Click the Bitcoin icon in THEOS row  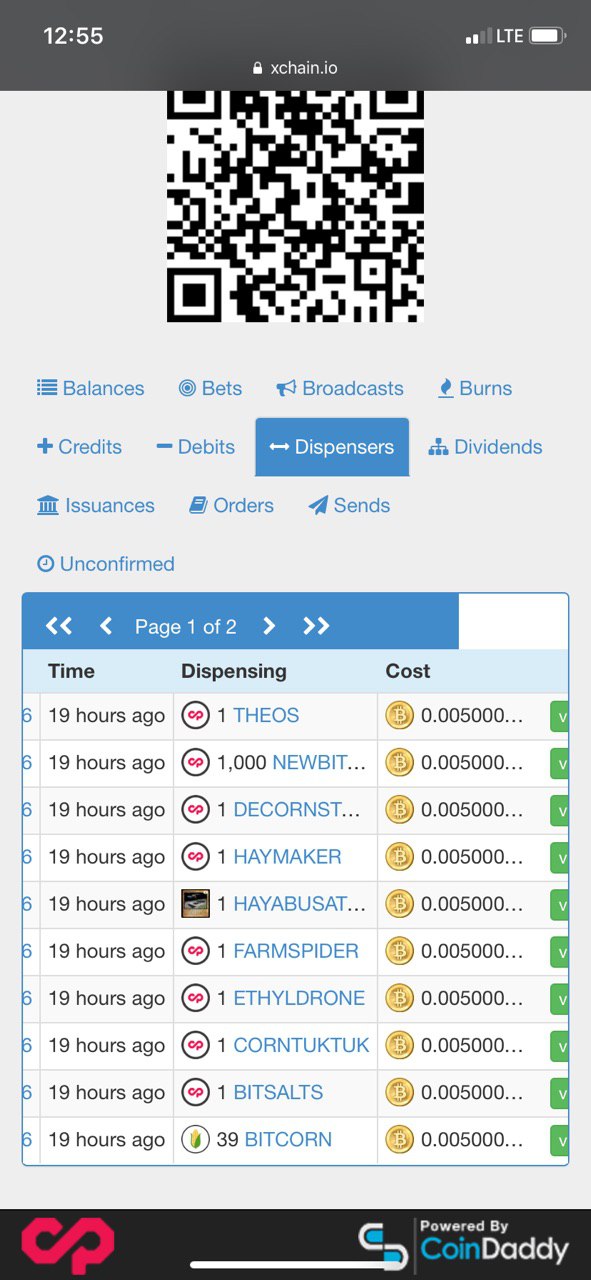[400, 715]
